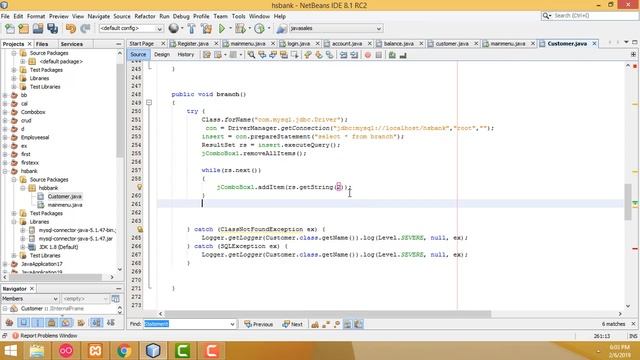
Task: Click the Search box at top right
Action: (589, 16)
